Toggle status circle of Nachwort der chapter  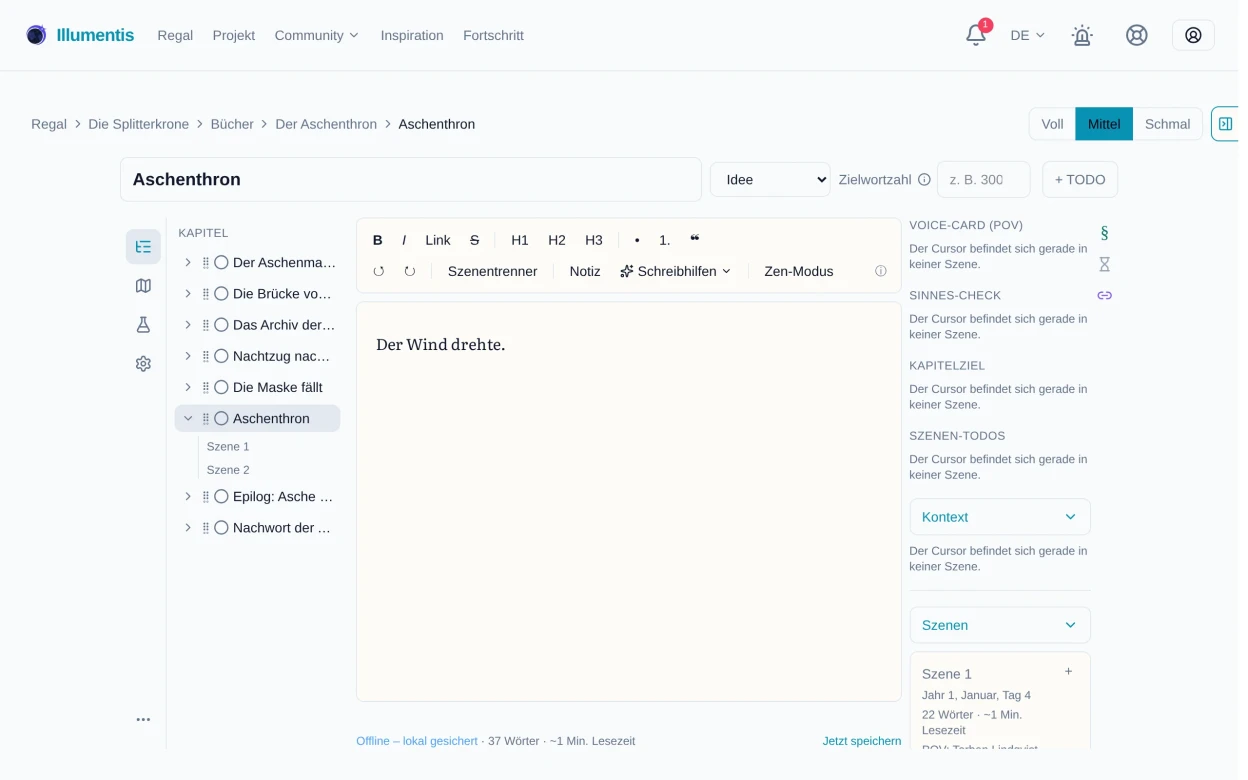click(x=221, y=527)
